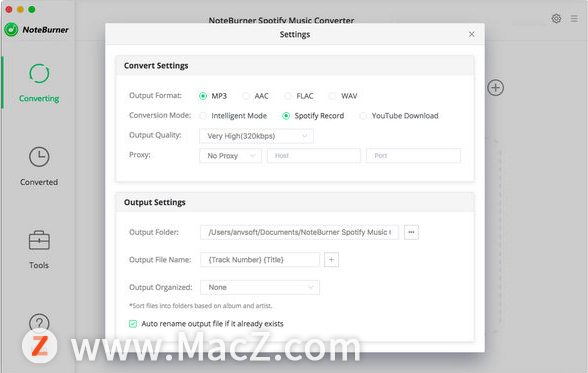Screen dimensions: 588x373
Task: Open the Converted history clock icon
Action: 39,157
